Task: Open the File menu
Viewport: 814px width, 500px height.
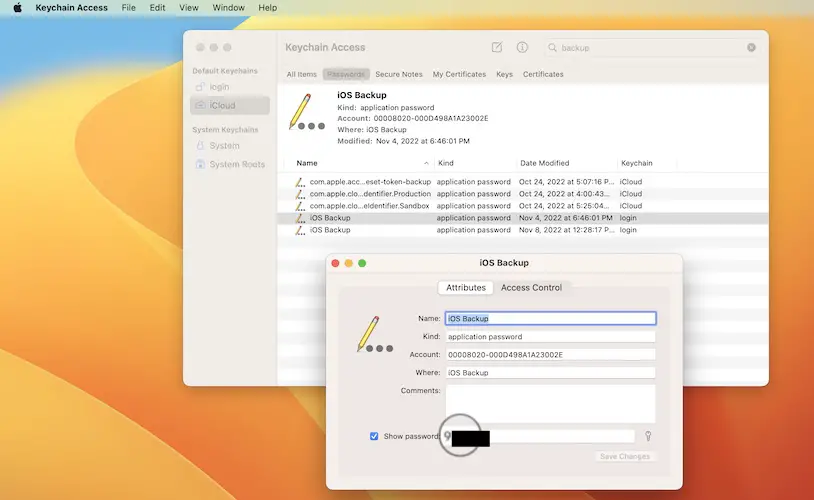Action: [128, 8]
